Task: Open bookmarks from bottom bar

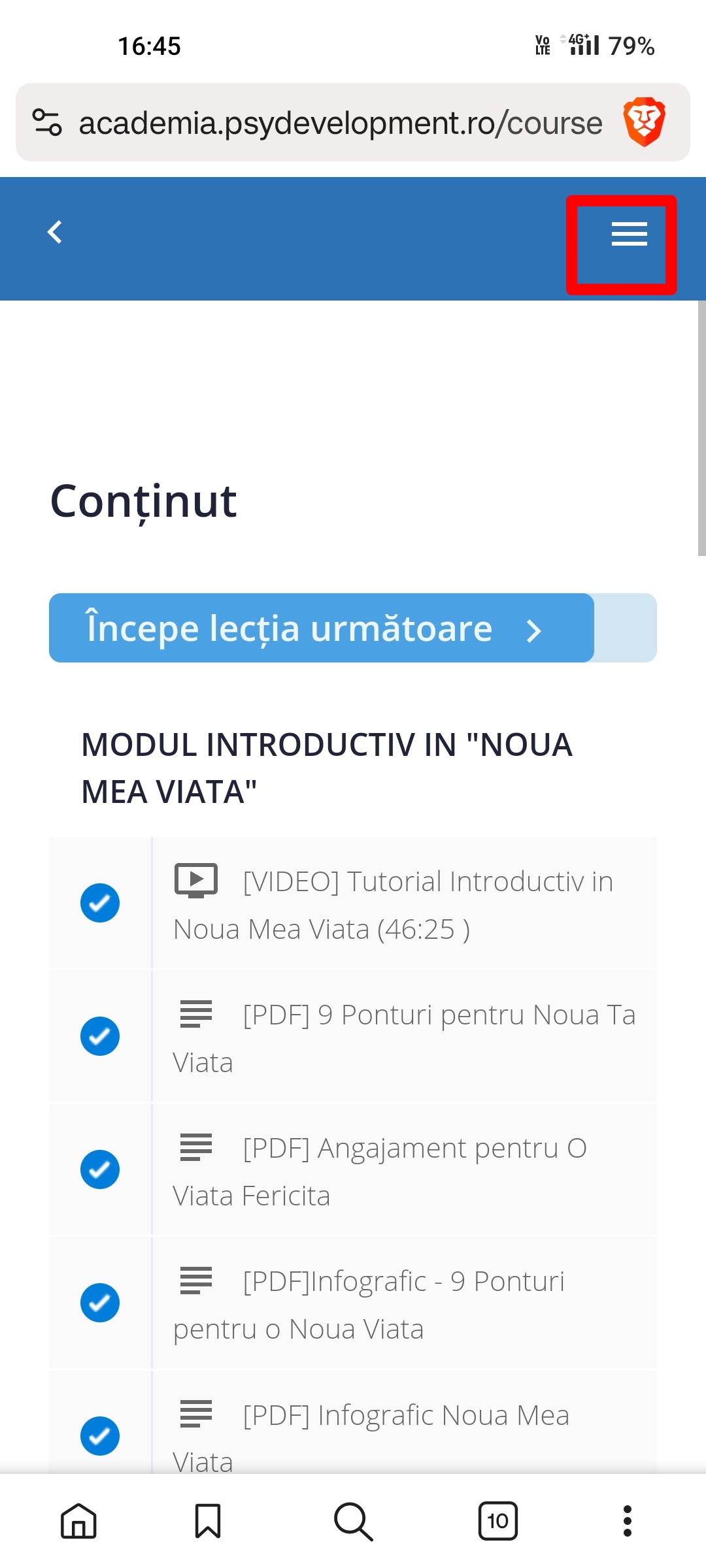Action: pyautogui.click(x=208, y=1521)
